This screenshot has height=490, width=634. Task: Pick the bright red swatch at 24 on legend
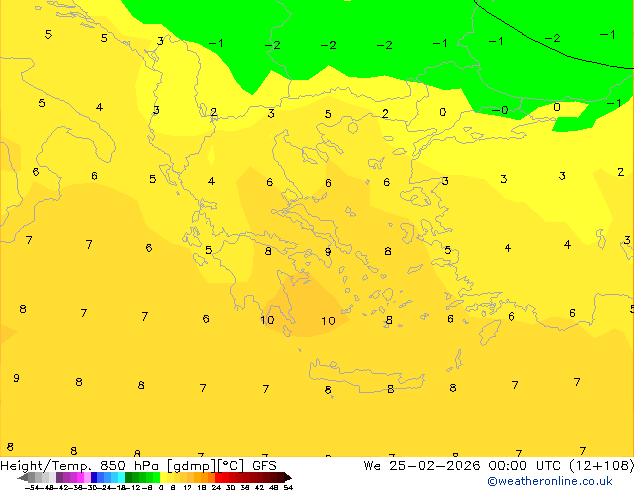coord(218,477)
